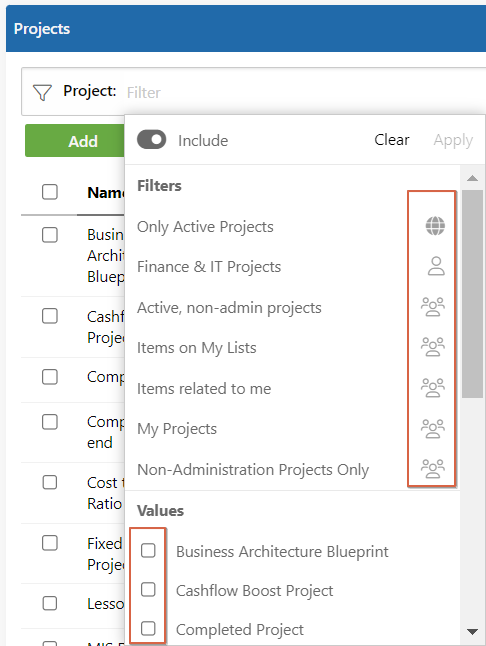486x646 pixels.
Task: Toggle the Include switch
Action: pos(152,140)
